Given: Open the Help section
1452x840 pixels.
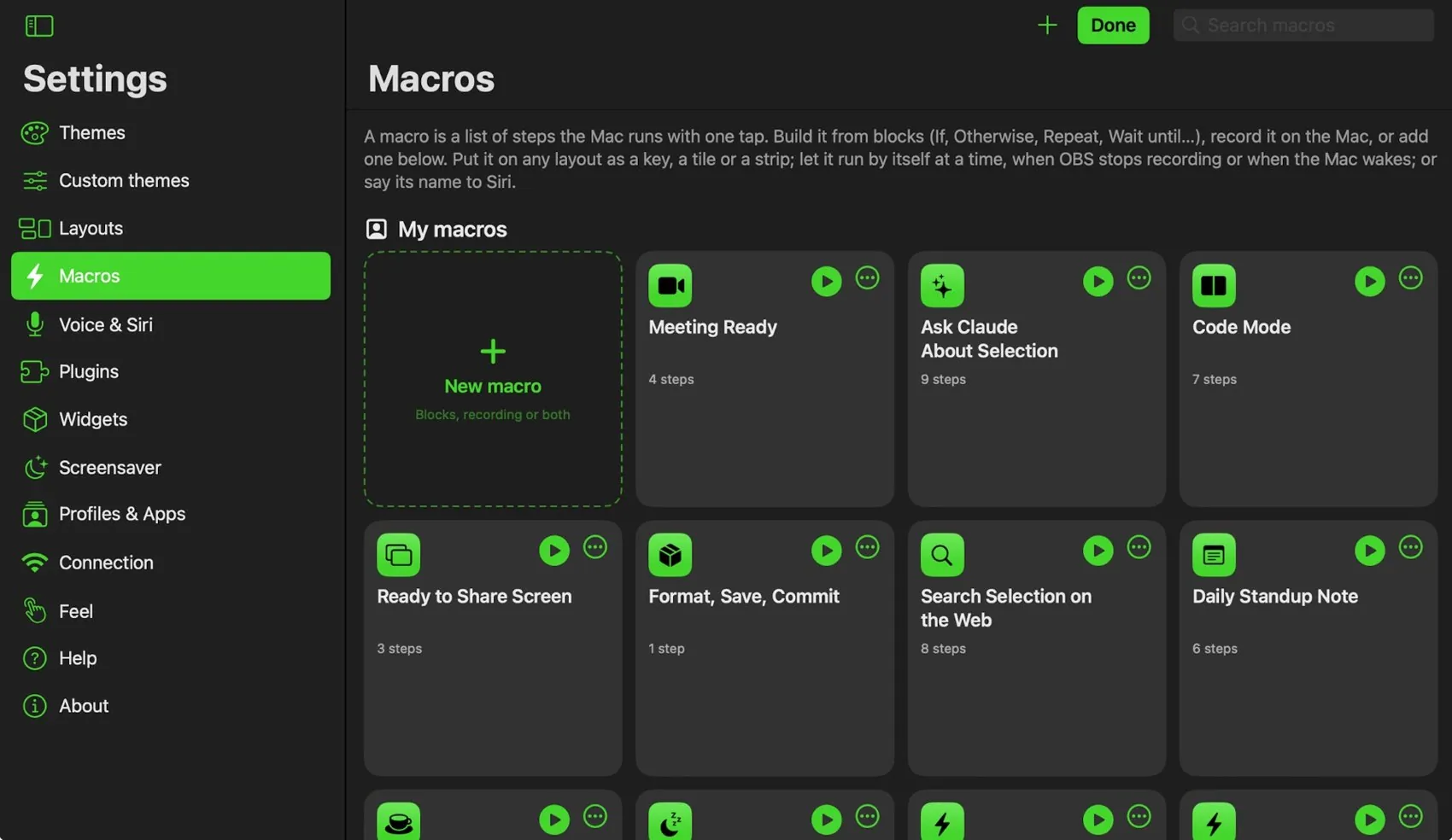Looking at the screenshot, I should (x=171, y=658).
